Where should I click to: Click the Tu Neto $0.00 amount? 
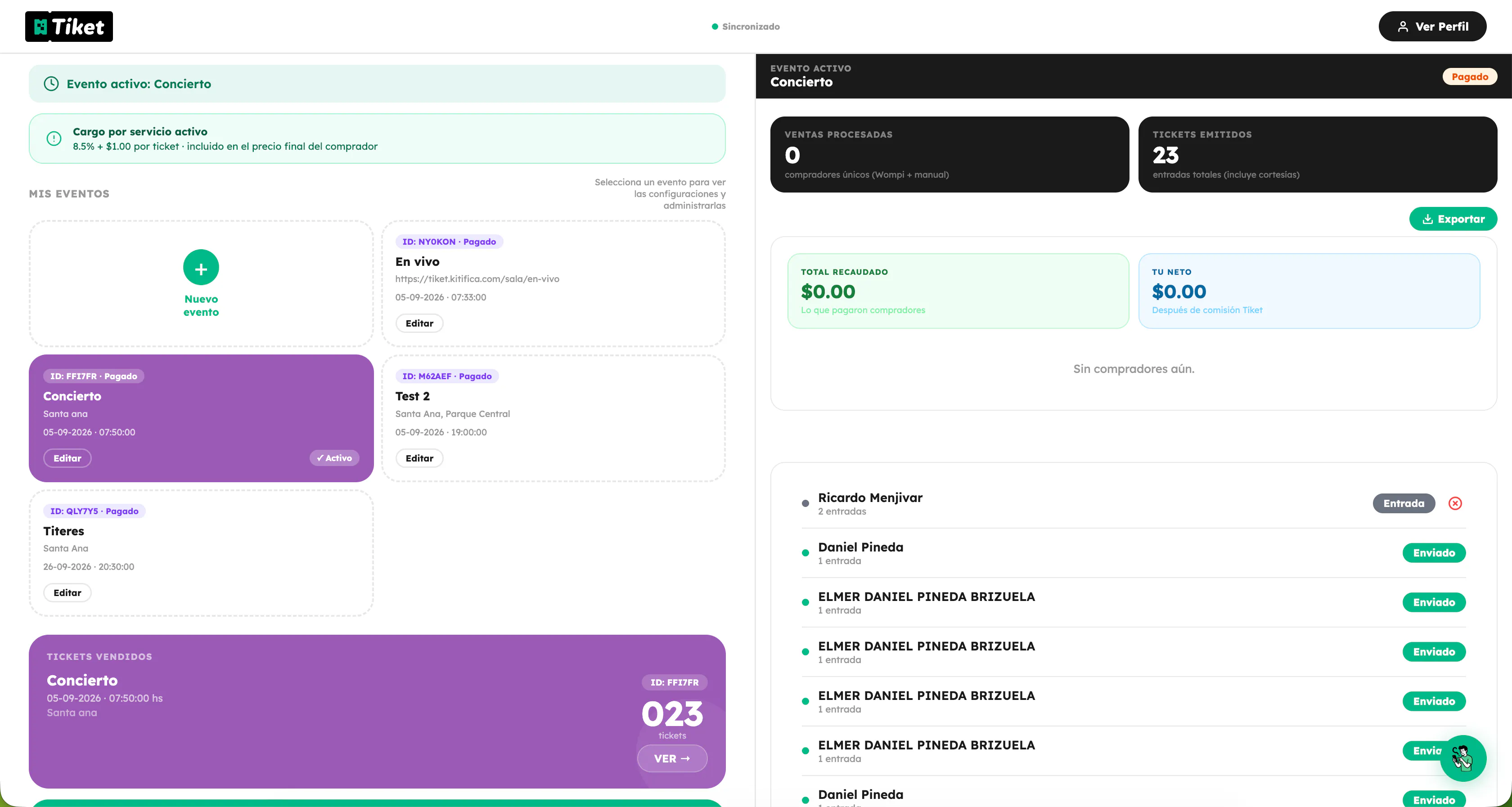[x=1179, y=291]
